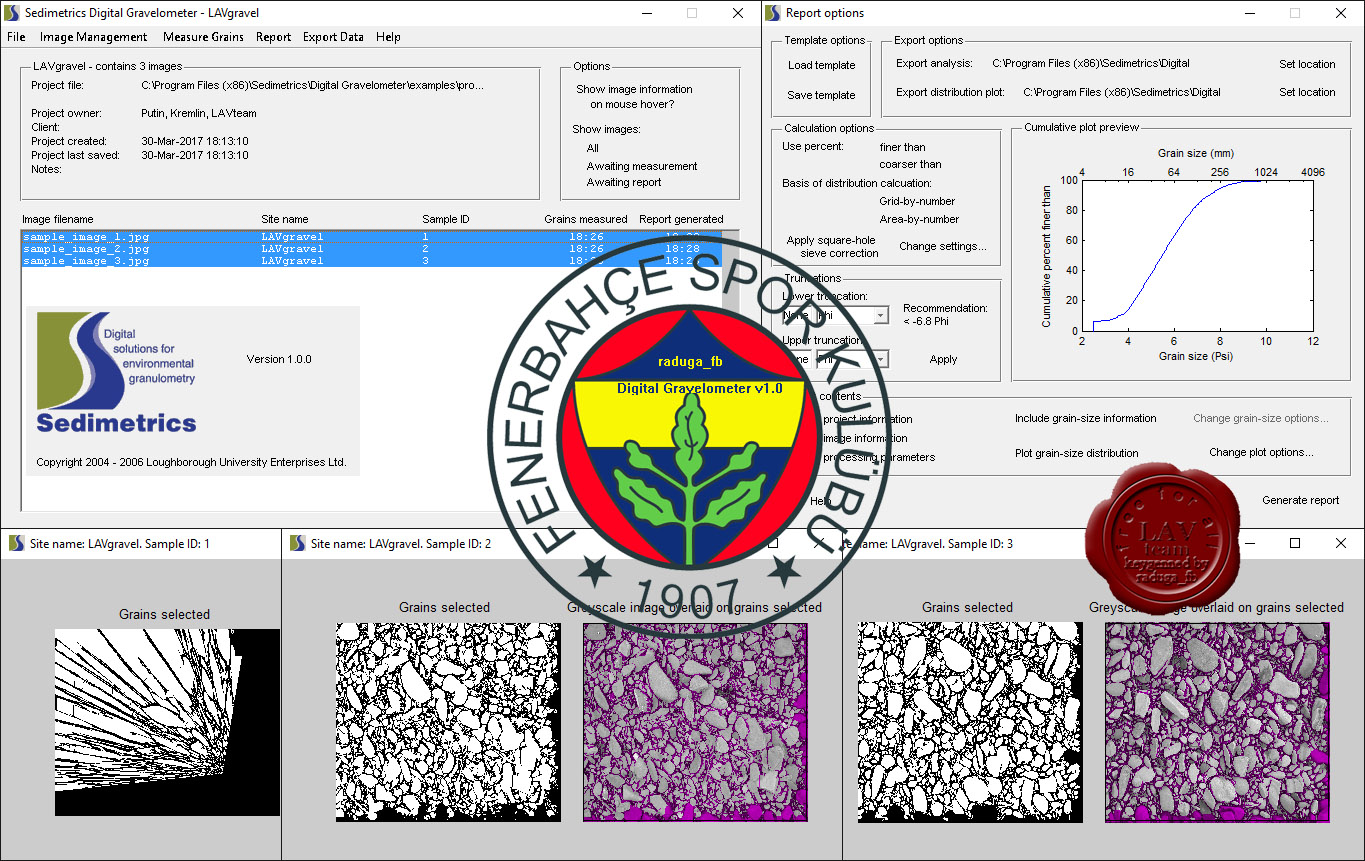1365x861 pixels.
Task: Click the Grains measured column header
Action: [x=586, y=219]
